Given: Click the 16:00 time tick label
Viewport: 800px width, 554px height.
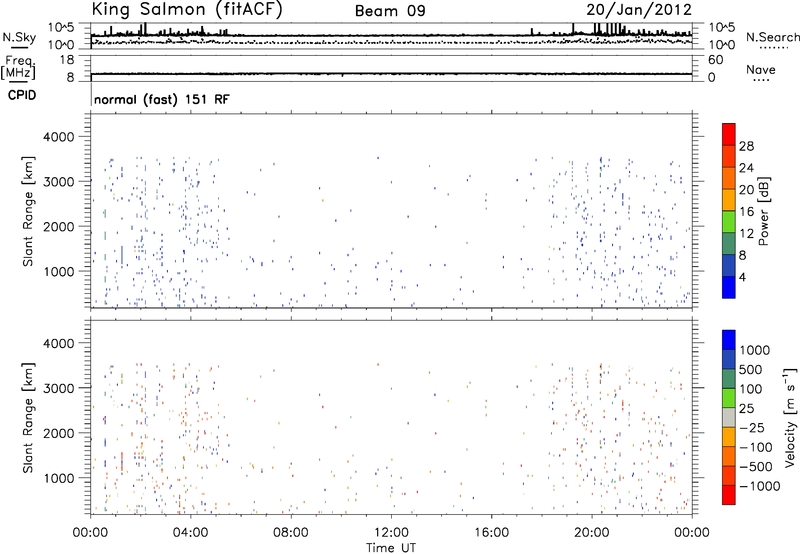Looking at the screenshot, I should pos(491,533).
